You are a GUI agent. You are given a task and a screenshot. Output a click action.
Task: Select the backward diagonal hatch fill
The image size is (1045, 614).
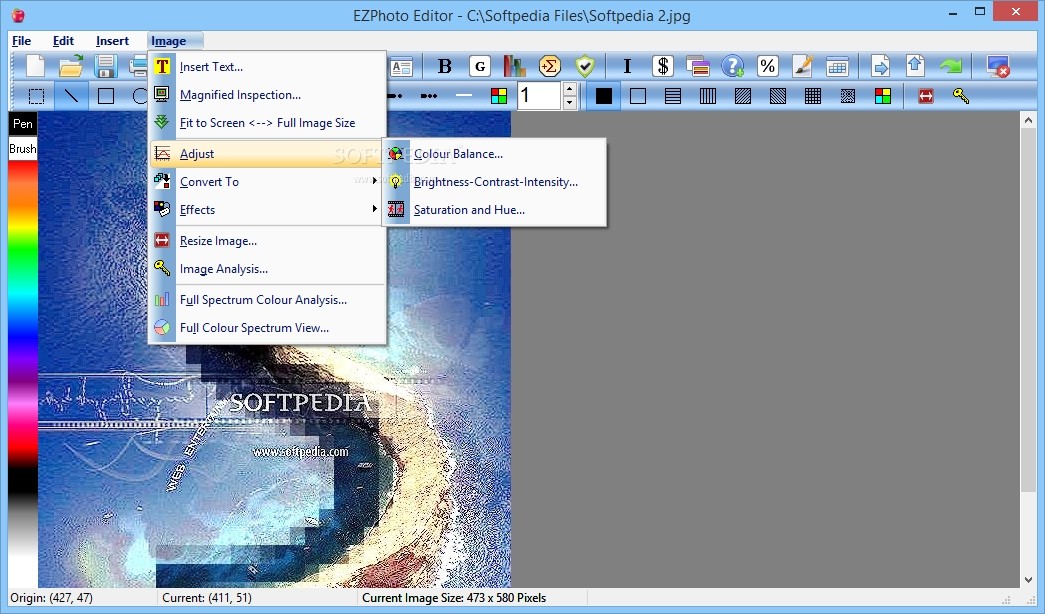(x=778, y=96)
